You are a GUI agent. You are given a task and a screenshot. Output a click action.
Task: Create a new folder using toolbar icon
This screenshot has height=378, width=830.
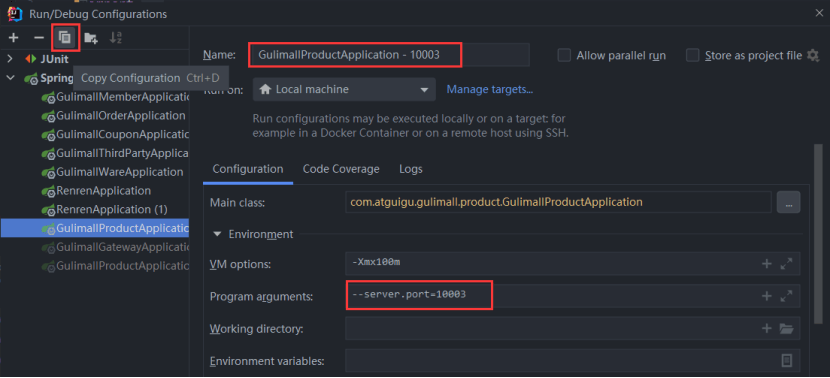pos(91,38)
